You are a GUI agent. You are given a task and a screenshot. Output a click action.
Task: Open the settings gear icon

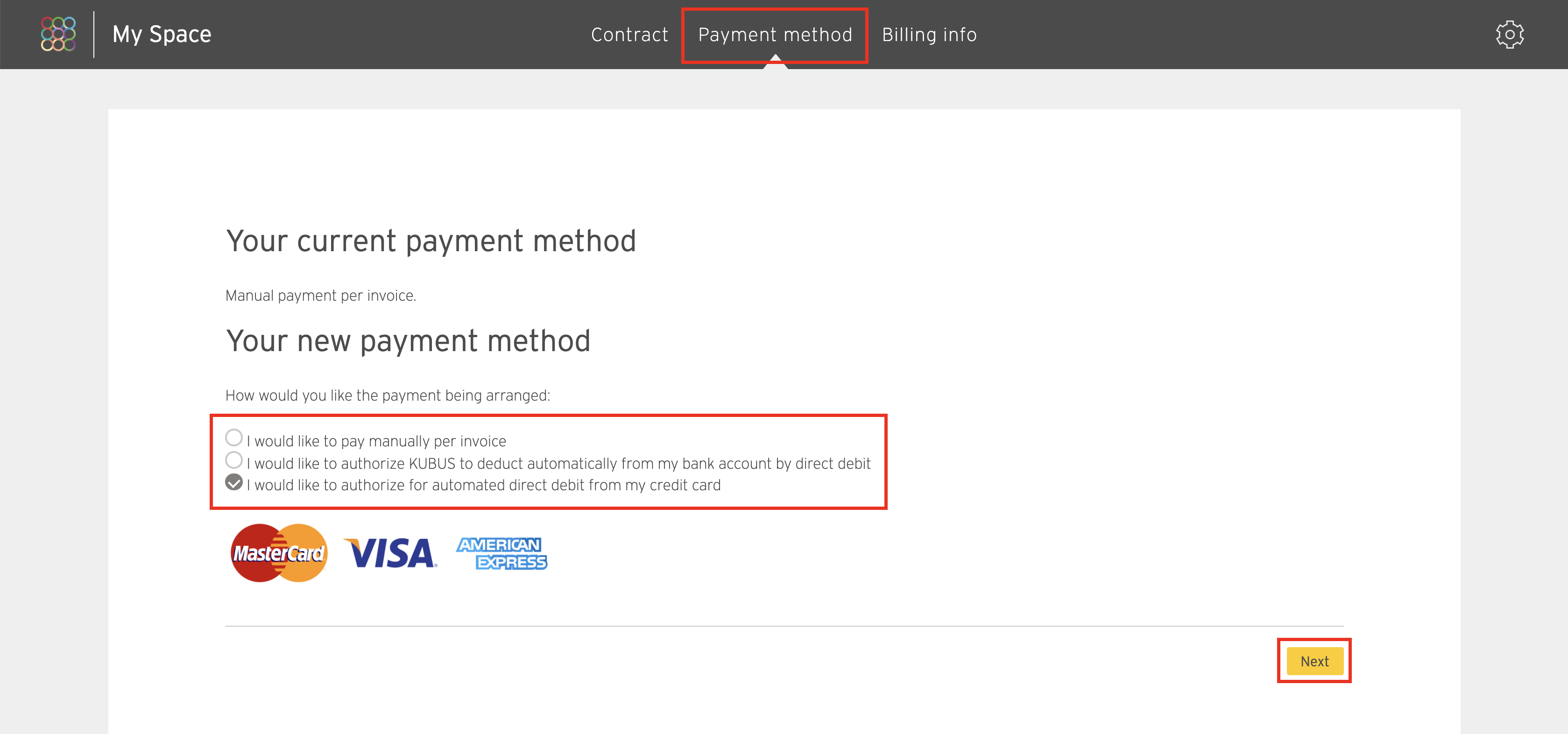click(x=1510, y=35)
